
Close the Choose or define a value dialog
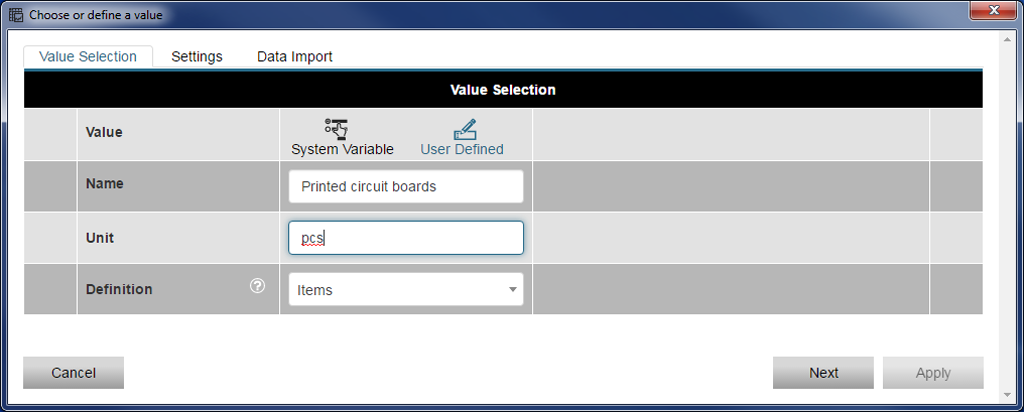coord(988,12)
